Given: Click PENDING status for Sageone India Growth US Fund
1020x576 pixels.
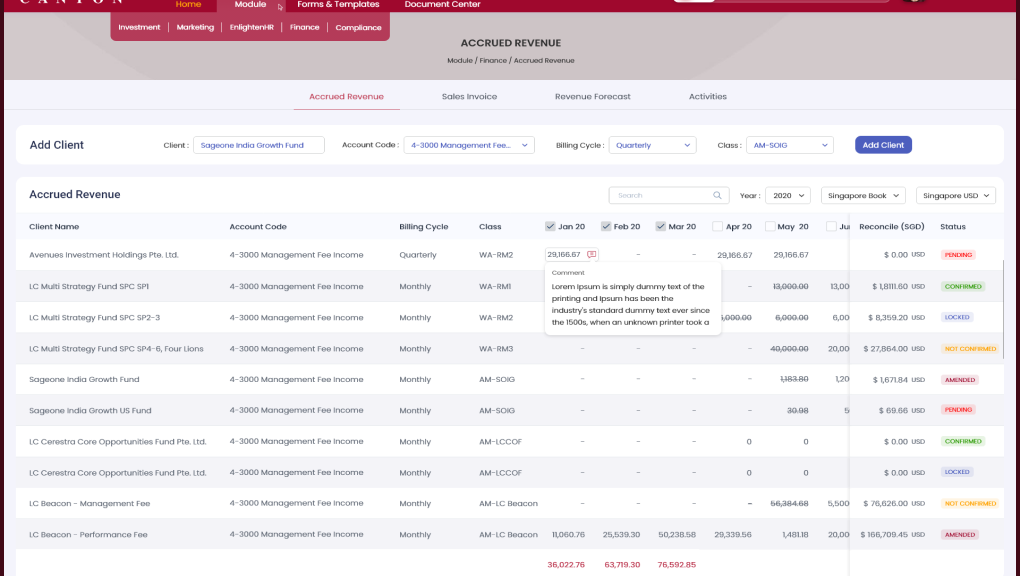Looking at the screenshot, I should [958, 409].
